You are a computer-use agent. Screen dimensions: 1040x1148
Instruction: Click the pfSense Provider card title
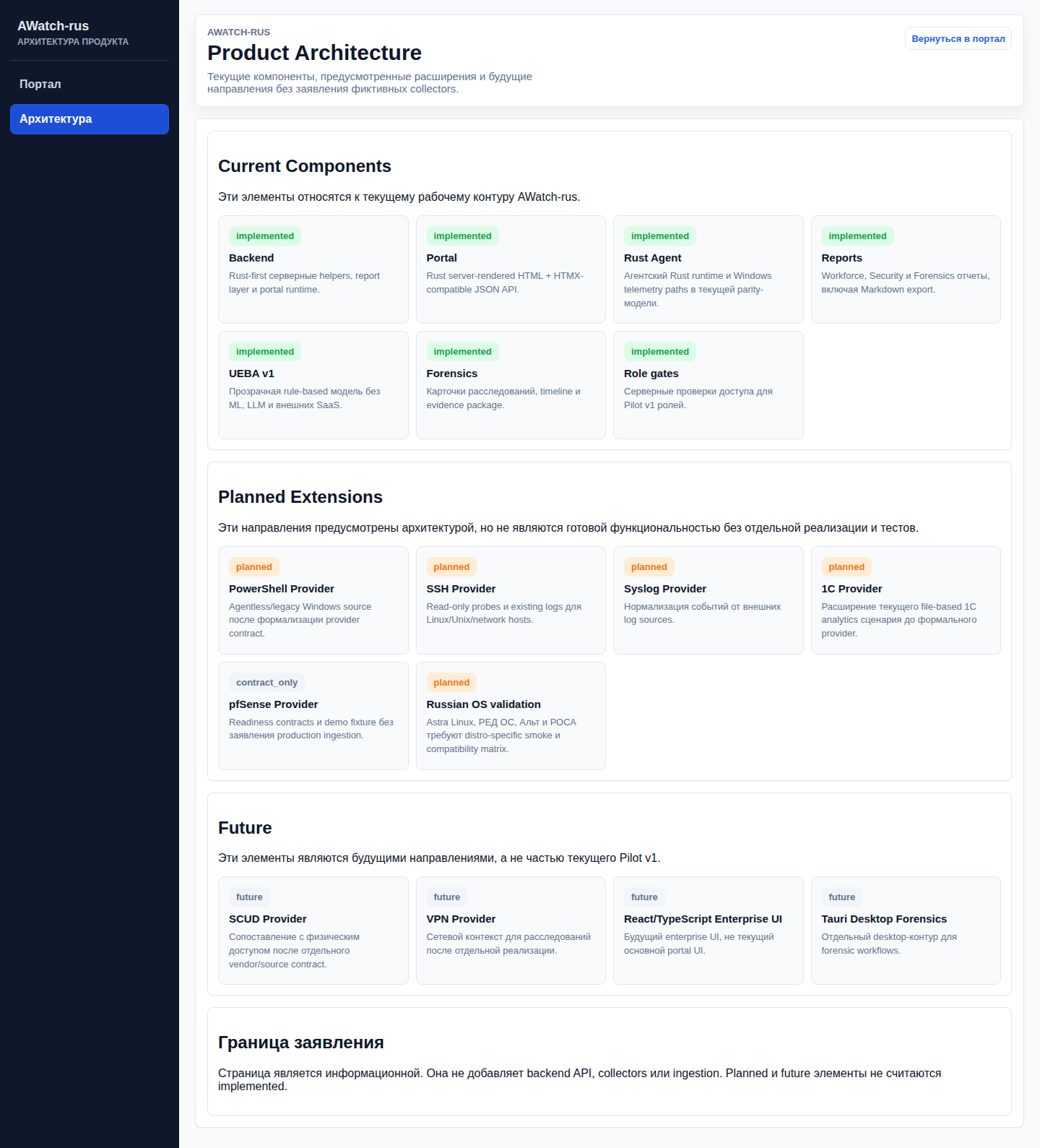click(273, 704)
